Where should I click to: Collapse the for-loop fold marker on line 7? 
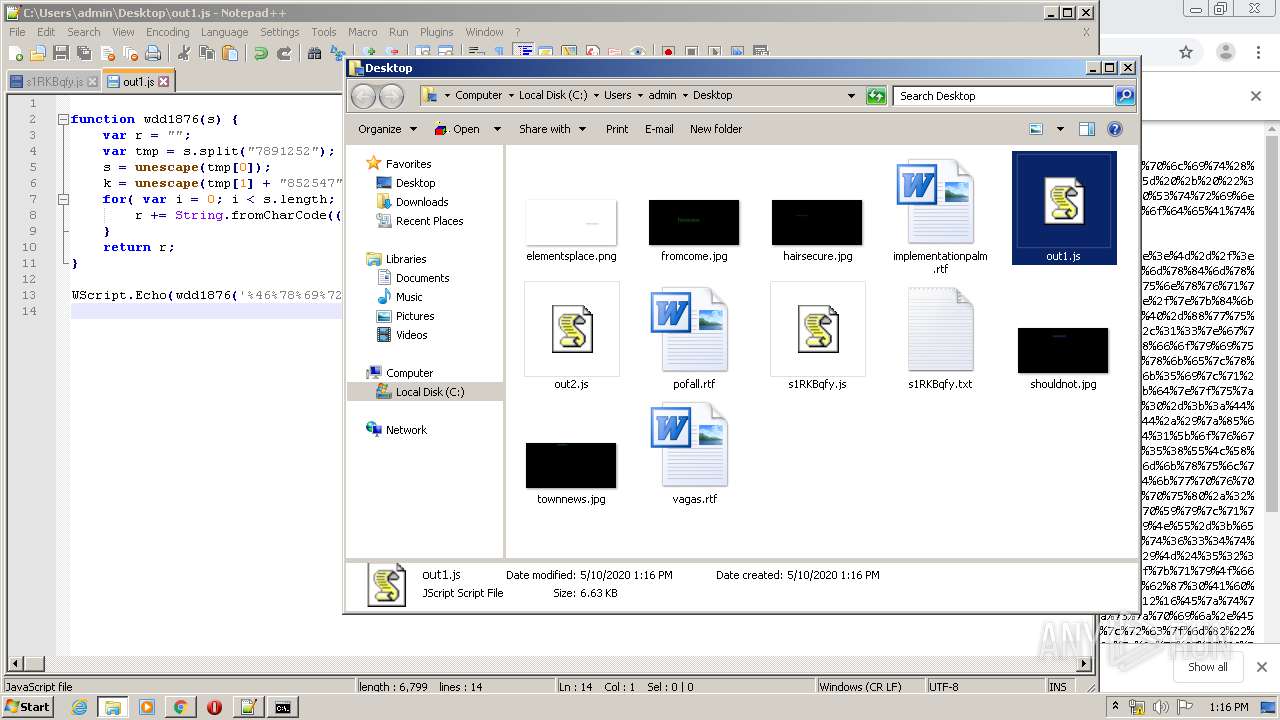(63, 199)
